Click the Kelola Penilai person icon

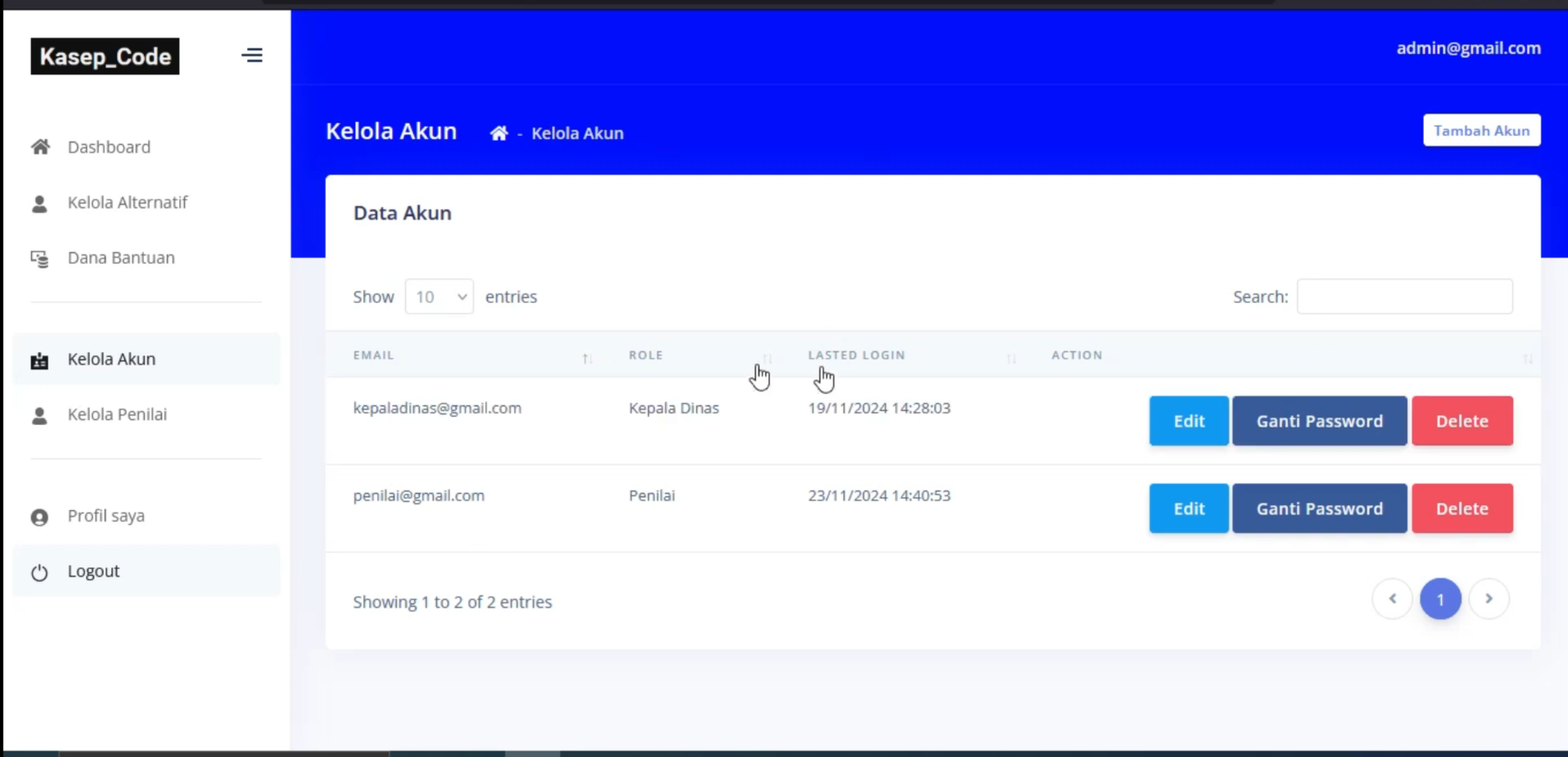pos(39,415)
